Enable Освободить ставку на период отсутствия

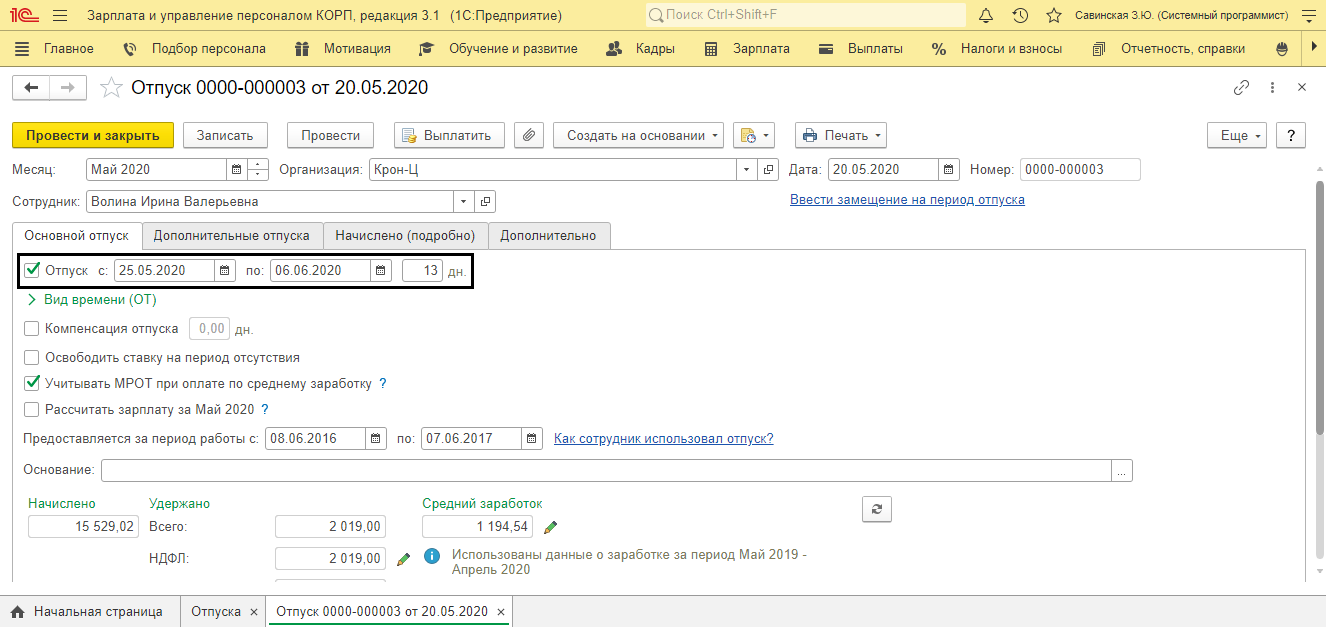31,357
